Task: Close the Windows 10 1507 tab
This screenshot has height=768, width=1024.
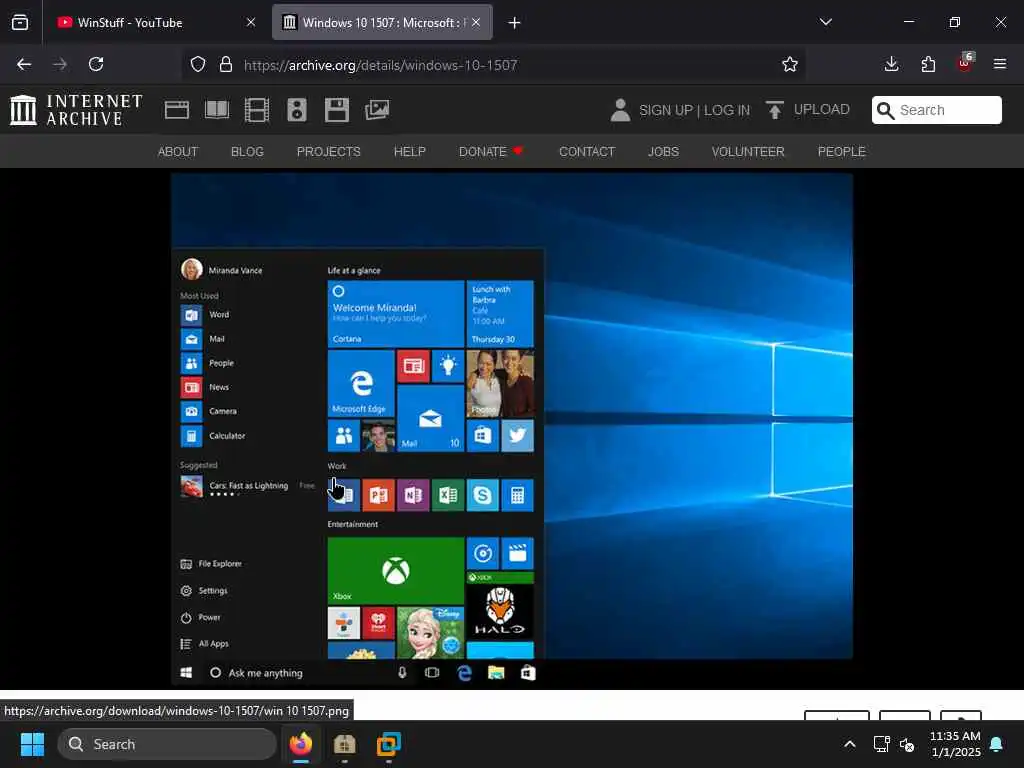Action: pos(476,22)
